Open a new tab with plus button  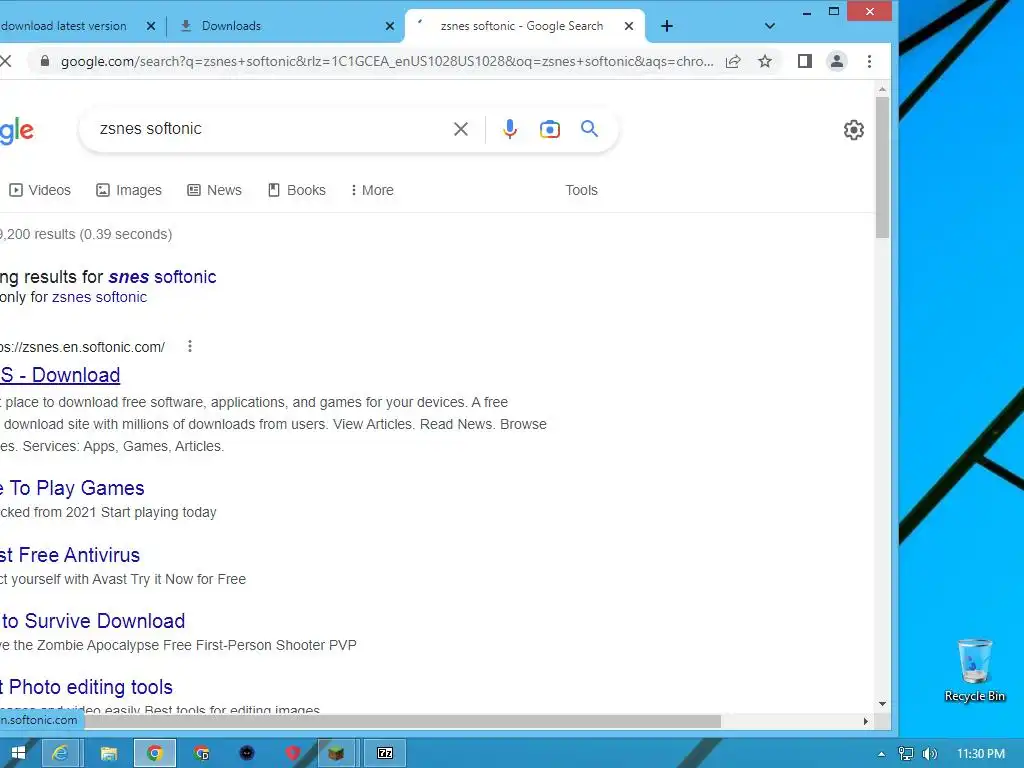667,26
